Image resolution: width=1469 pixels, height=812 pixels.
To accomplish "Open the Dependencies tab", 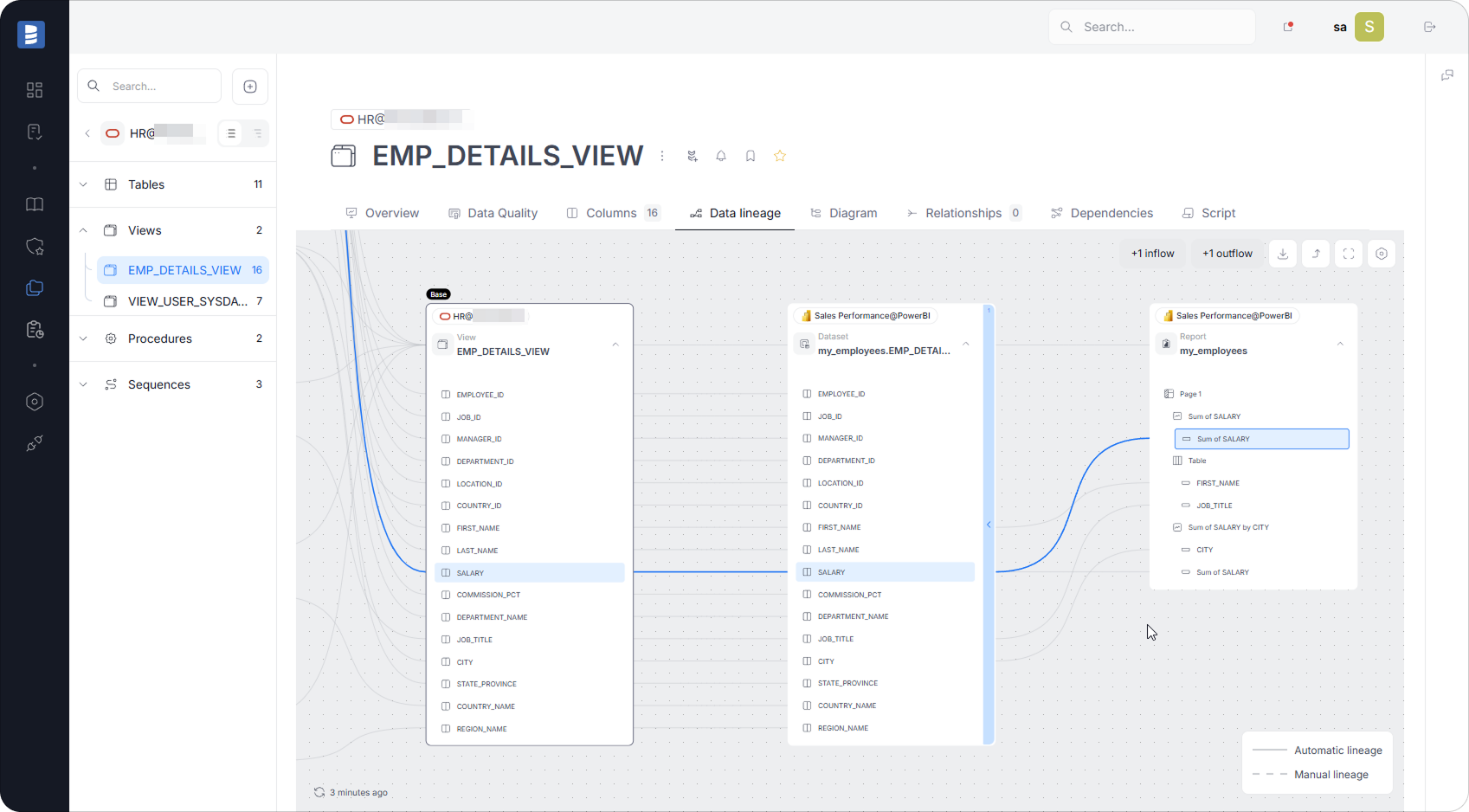I will pos(1102,213).
